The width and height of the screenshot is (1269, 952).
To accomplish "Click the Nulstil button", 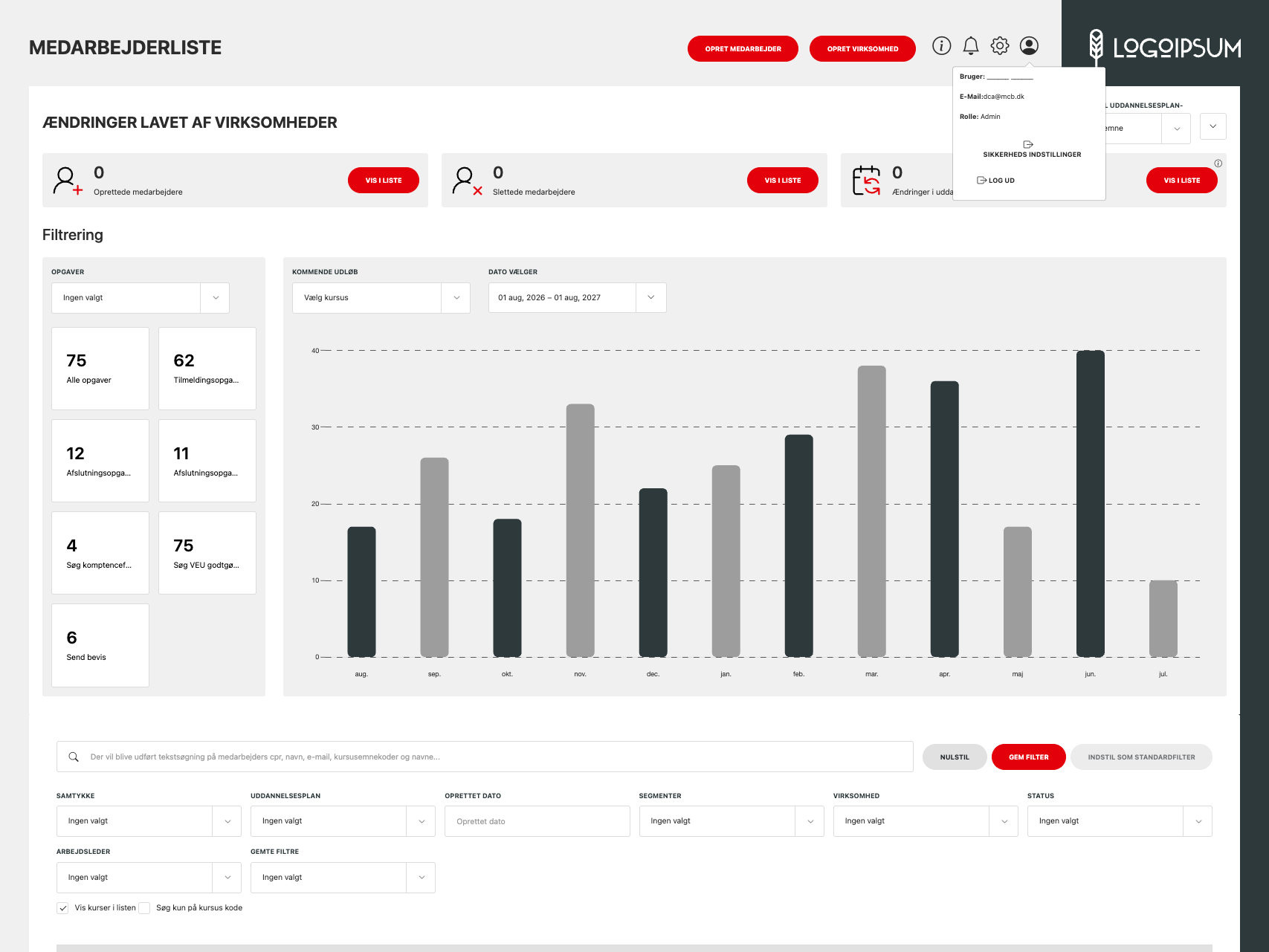I will click(x=955, y=757).
